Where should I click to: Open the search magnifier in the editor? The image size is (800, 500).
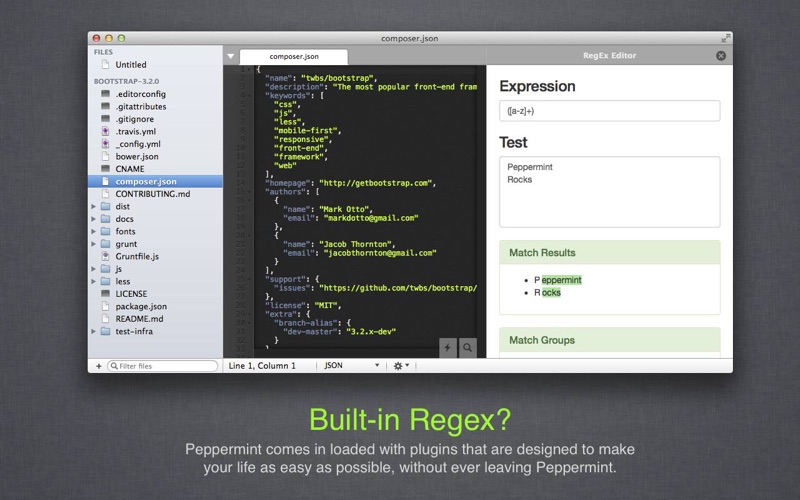coord(467,347)
